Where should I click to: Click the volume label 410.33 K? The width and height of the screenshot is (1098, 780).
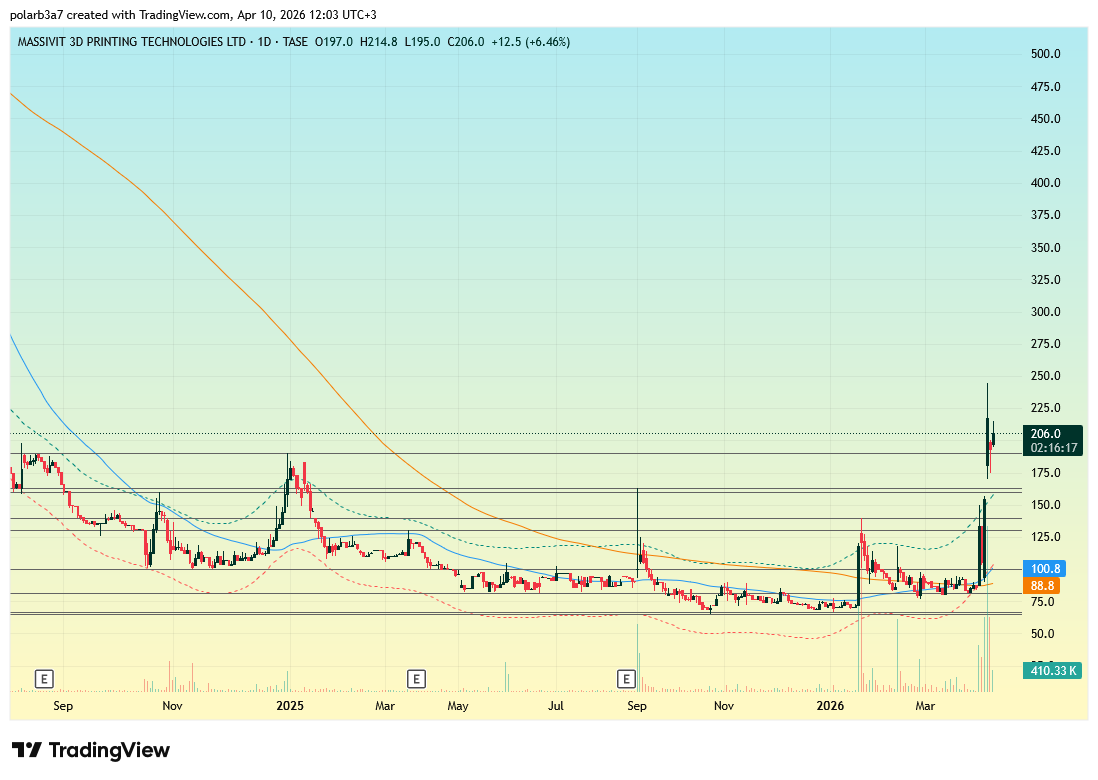pyautogui.click(x=1052, y=671)
